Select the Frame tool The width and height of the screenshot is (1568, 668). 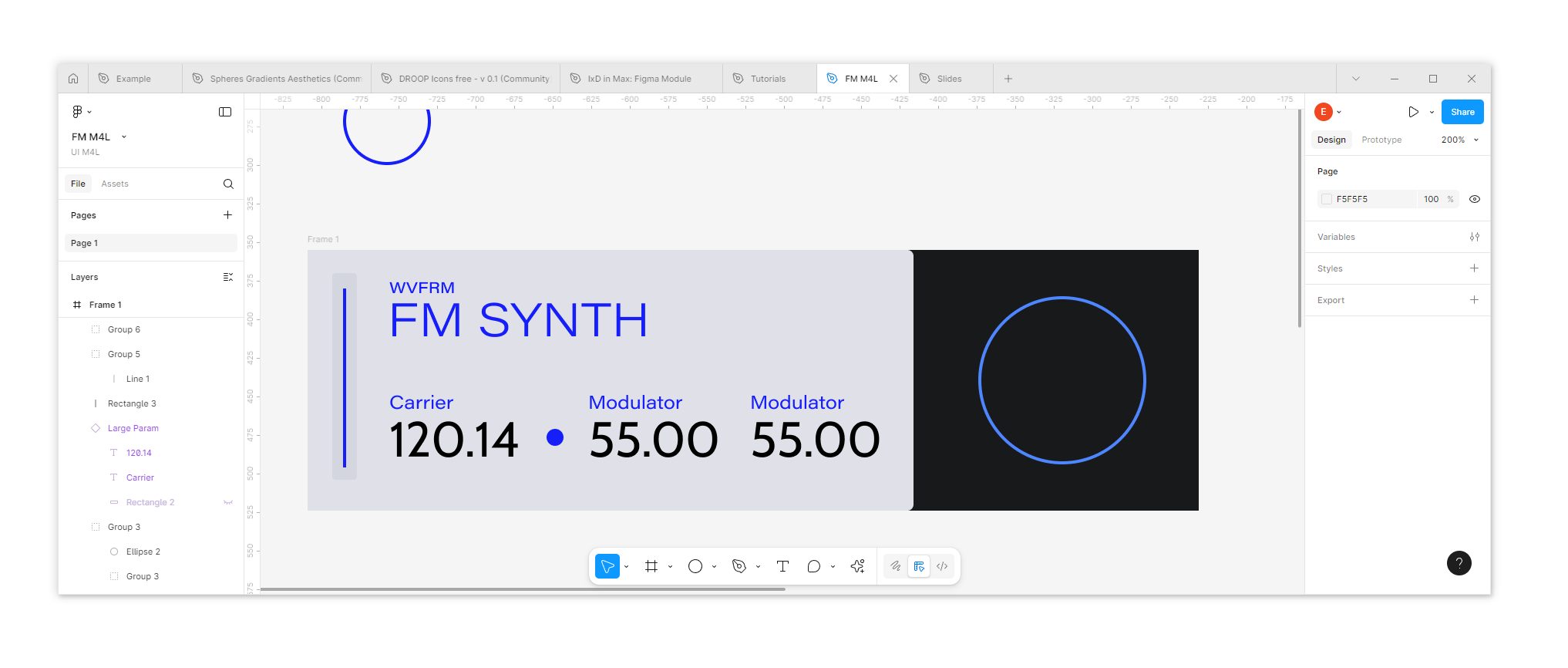(x=651, y=567)
